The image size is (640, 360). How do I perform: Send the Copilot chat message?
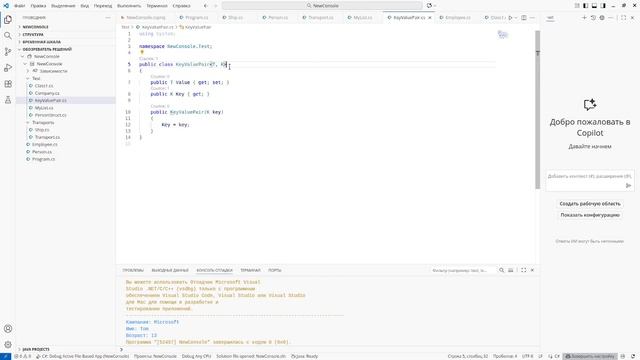628,186
